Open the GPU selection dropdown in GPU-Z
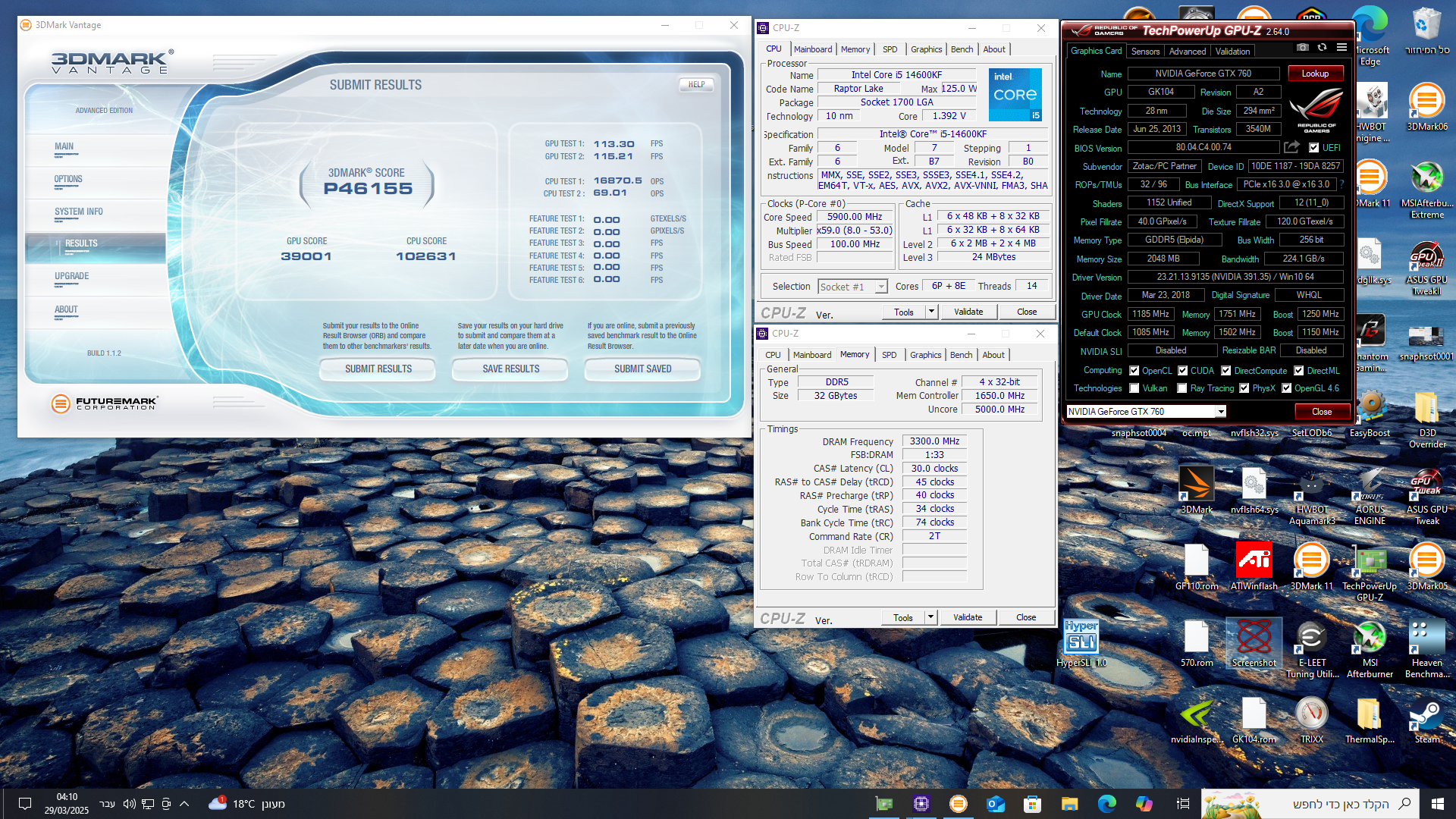The image size is (1456, 819). tap(1146, 412)
